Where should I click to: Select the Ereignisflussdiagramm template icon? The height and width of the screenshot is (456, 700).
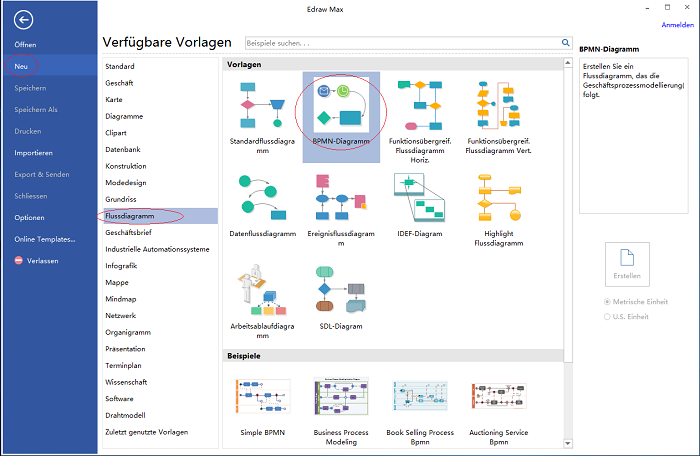point(341,197)
